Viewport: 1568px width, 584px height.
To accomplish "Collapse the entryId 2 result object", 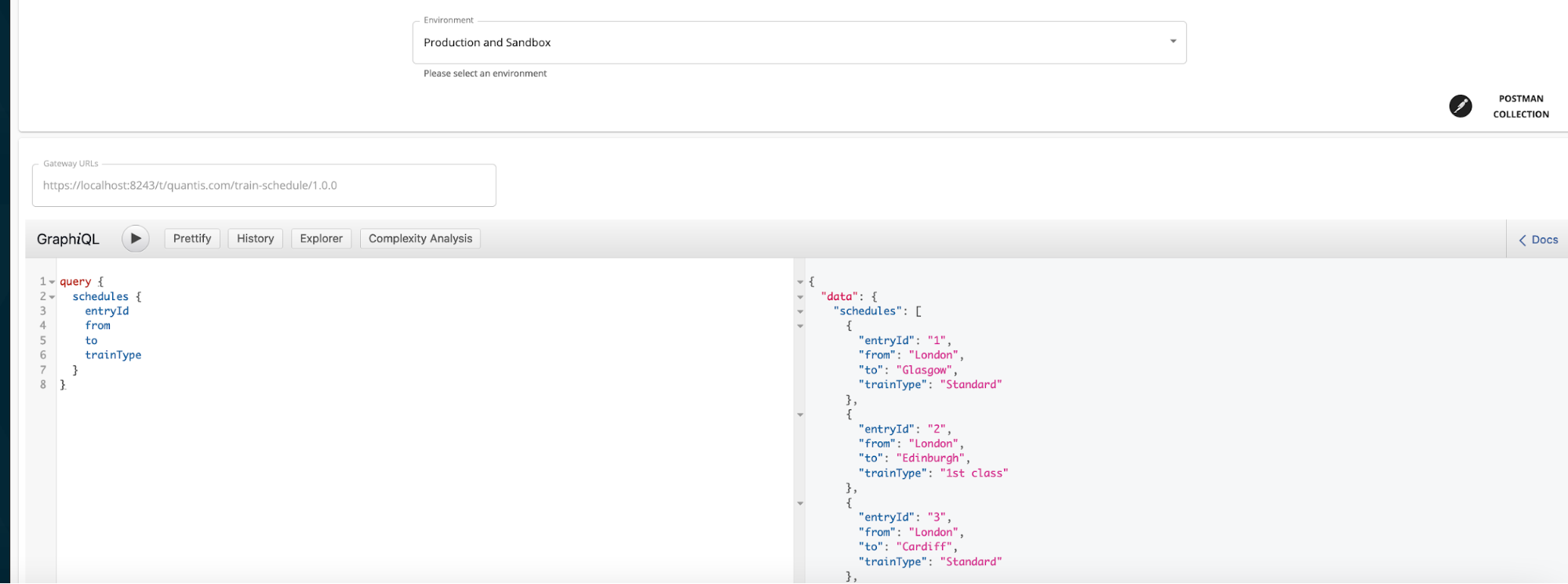I will [800, 415].
